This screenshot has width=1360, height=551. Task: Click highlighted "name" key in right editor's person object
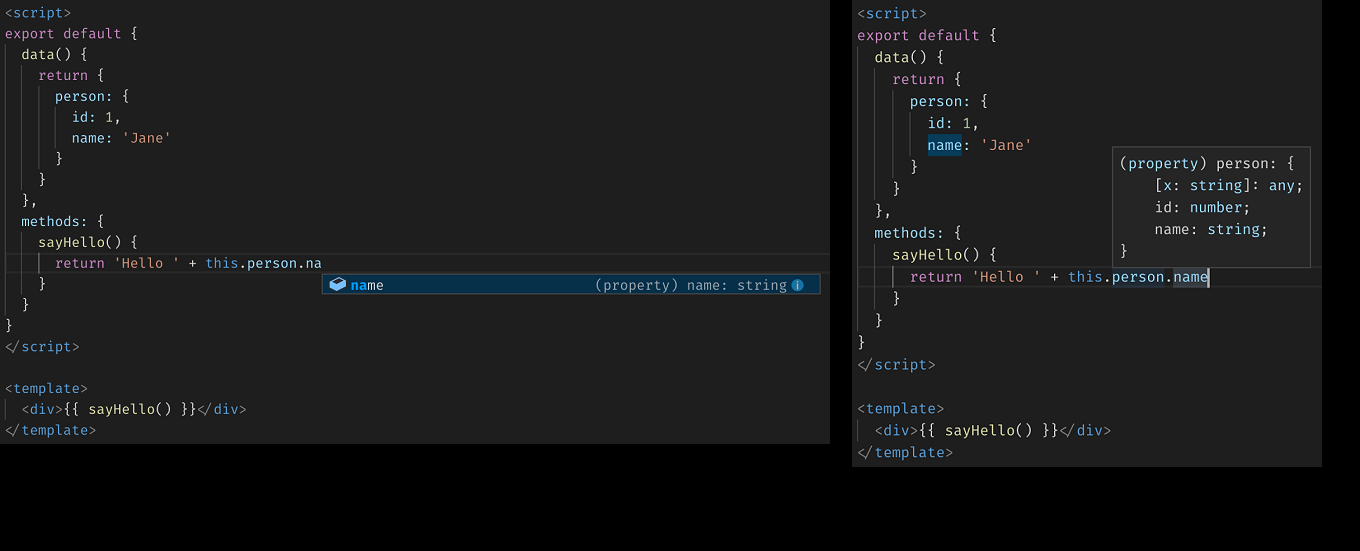(x=944, y=145)
